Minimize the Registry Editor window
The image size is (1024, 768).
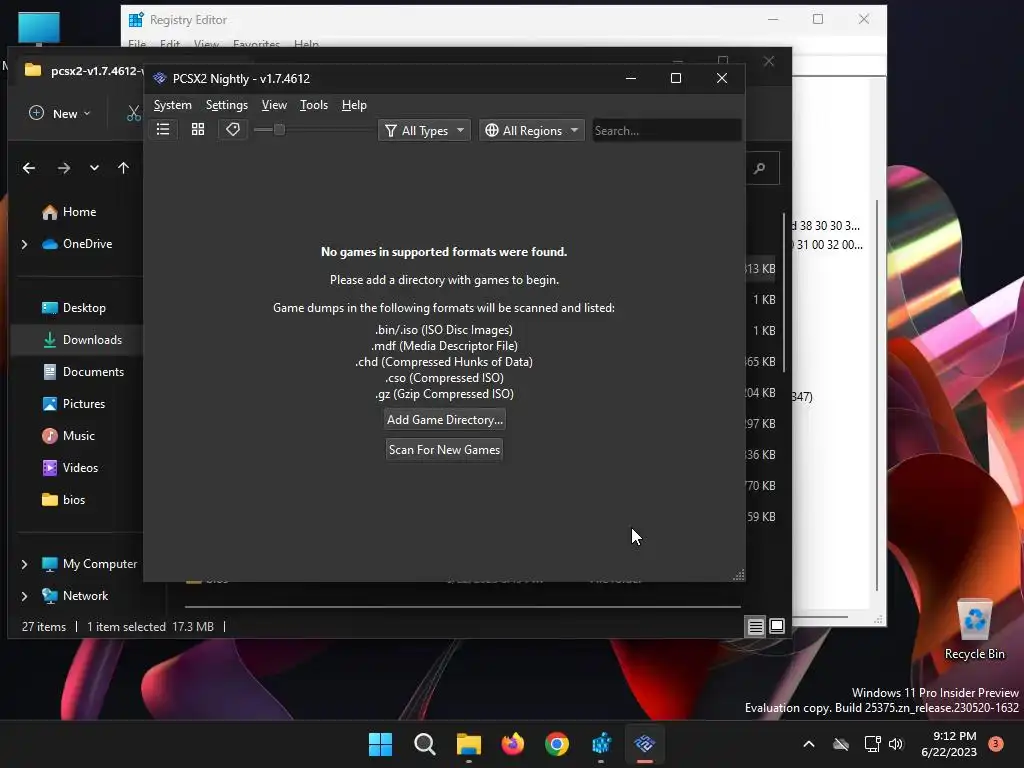tap(773, 19)
